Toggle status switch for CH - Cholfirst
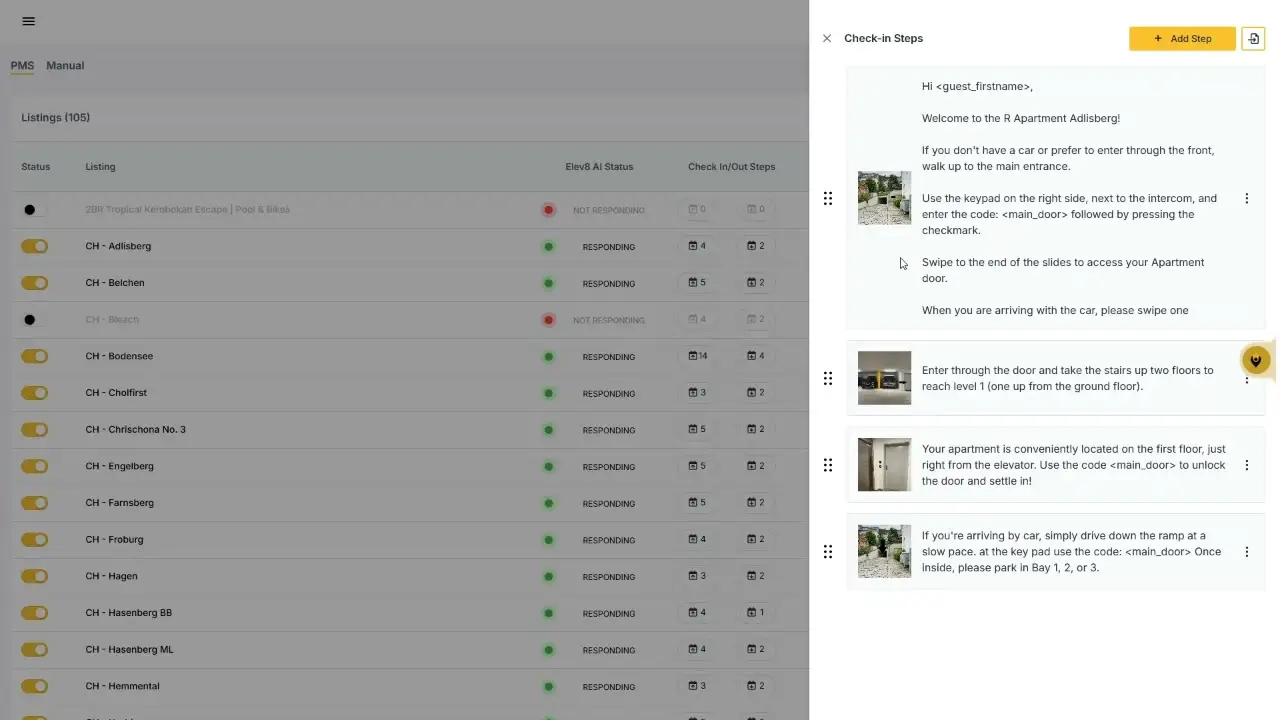Image resolution: width=1280 pixels, height=720 pixels. tap(34, 393)
